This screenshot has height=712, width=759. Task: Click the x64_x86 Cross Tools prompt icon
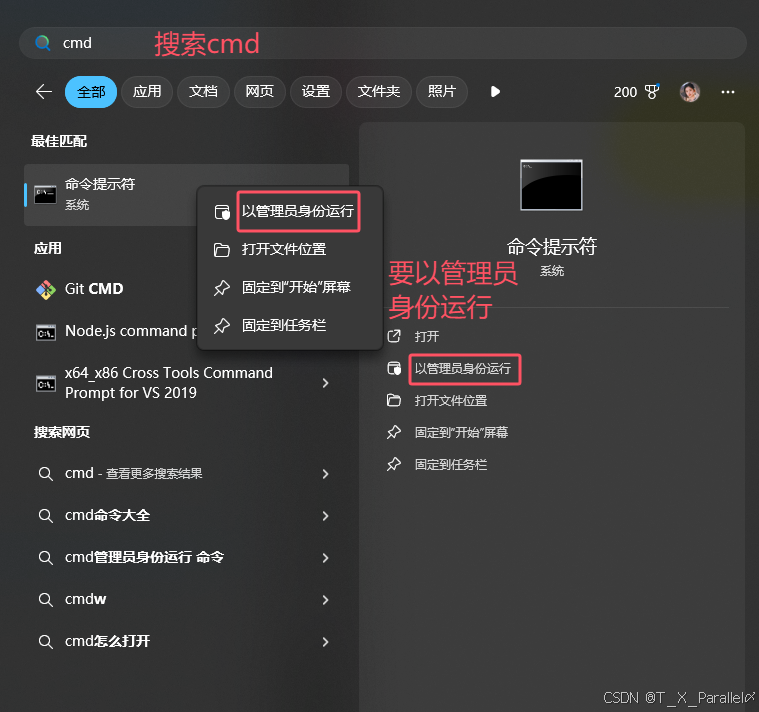46,383
